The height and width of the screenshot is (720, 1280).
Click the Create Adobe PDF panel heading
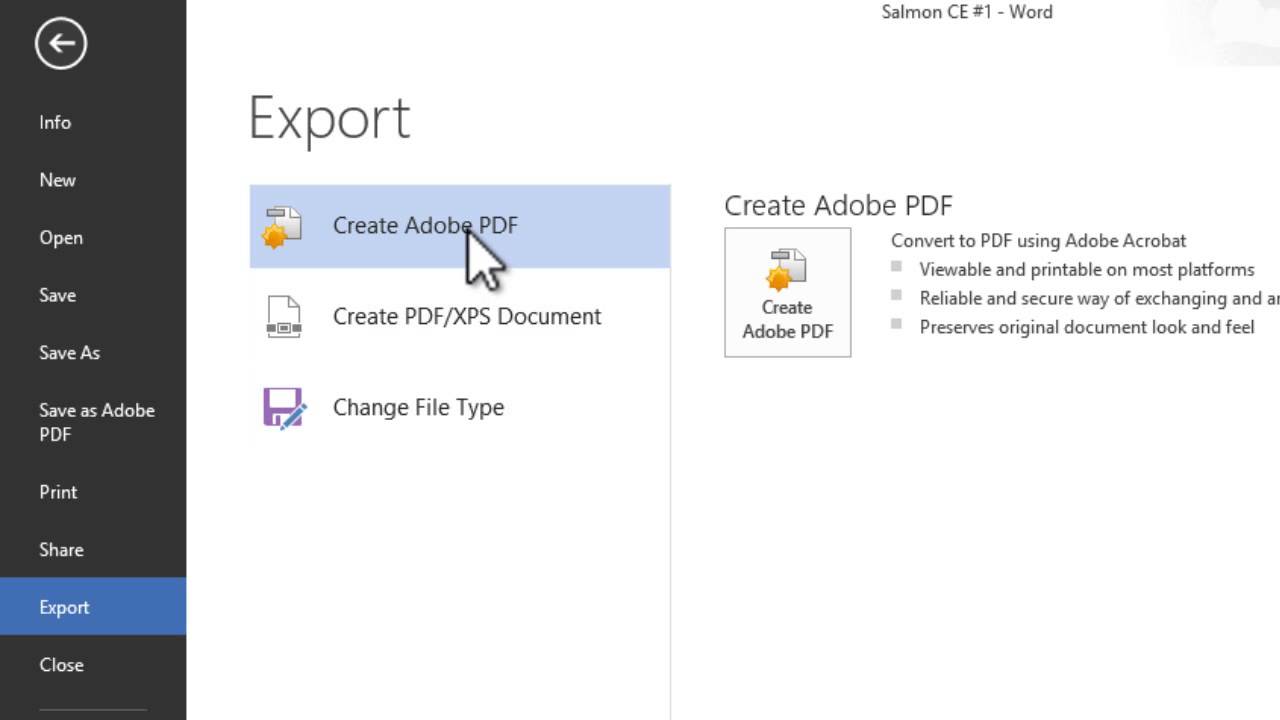pyautogui.click(x=838, y=205)
